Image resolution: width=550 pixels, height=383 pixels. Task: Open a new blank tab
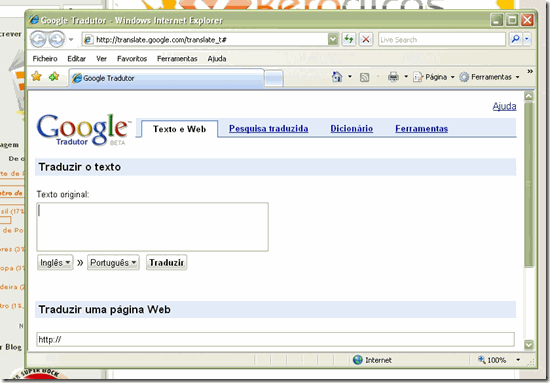click(274, 78)
